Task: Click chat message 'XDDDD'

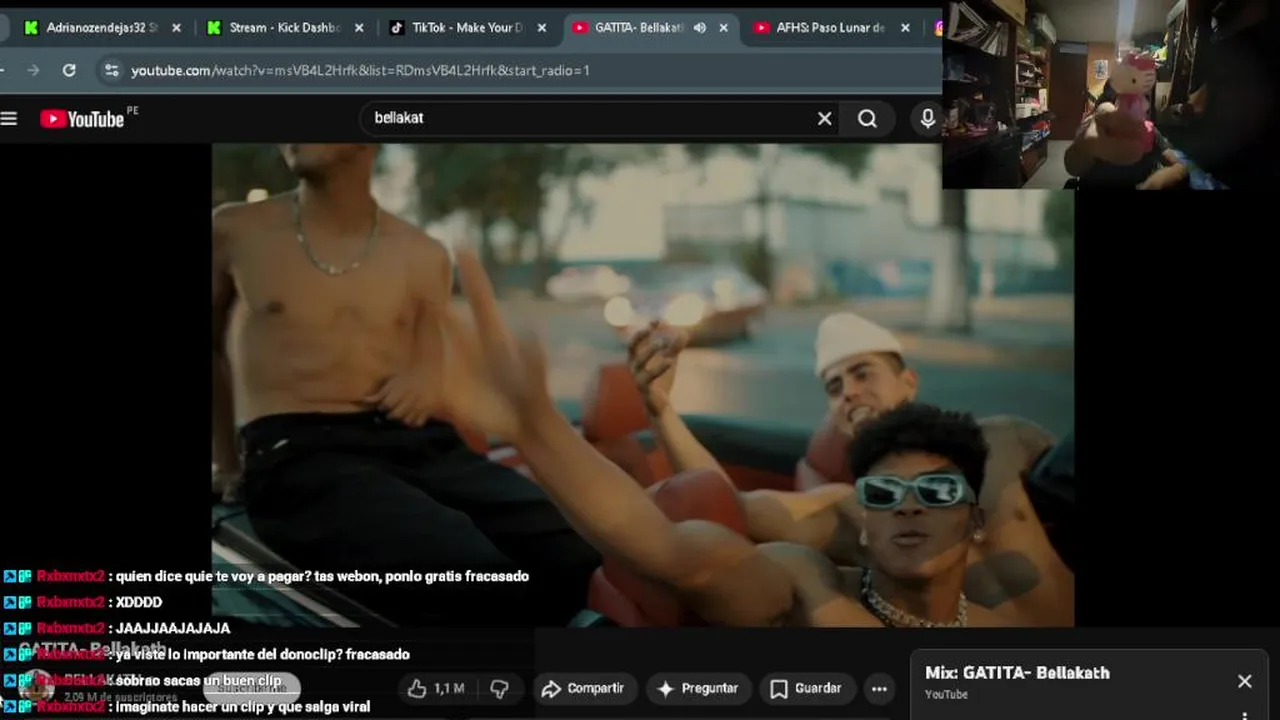Action: [139, 602]
